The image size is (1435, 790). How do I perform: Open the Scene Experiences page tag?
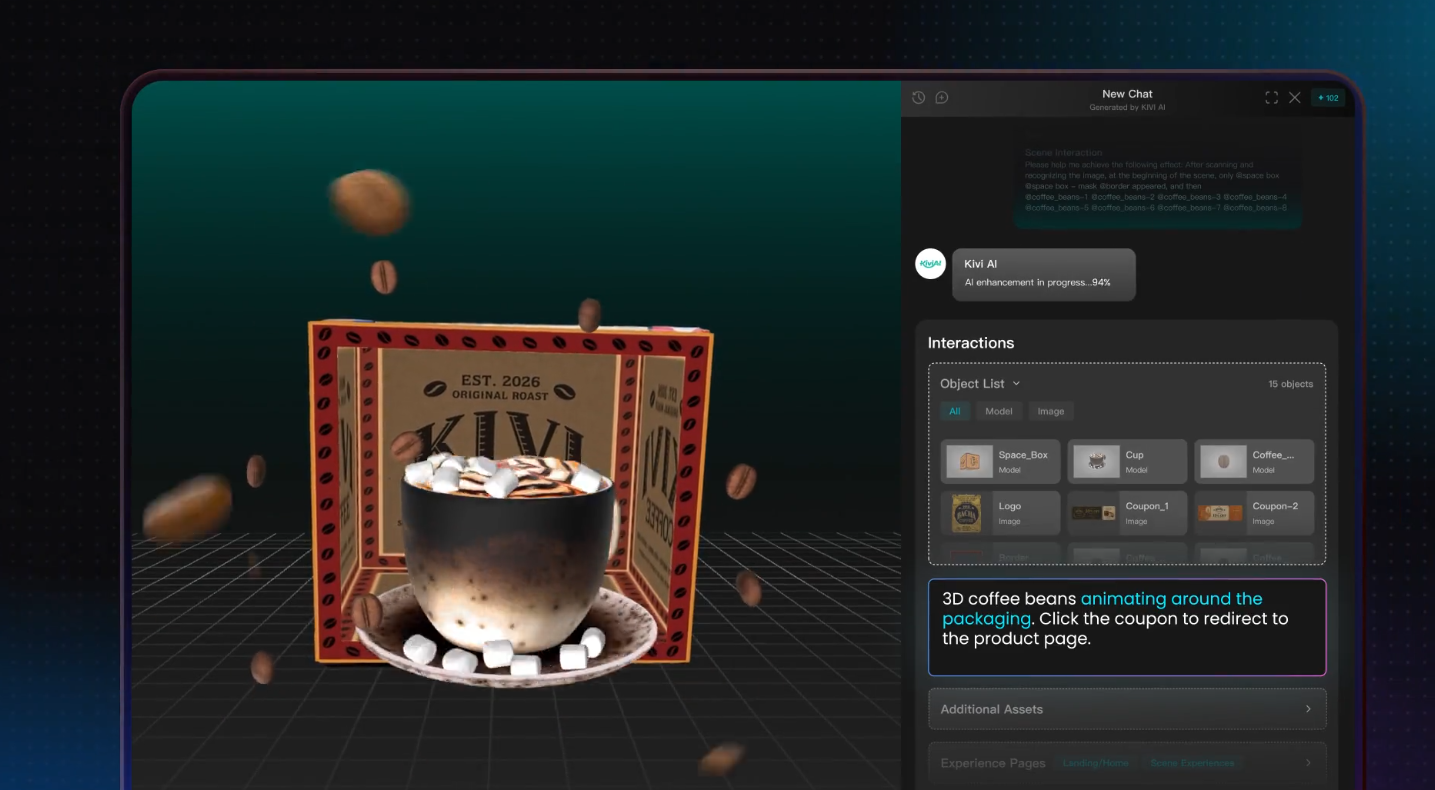(x=1191, y=763)
